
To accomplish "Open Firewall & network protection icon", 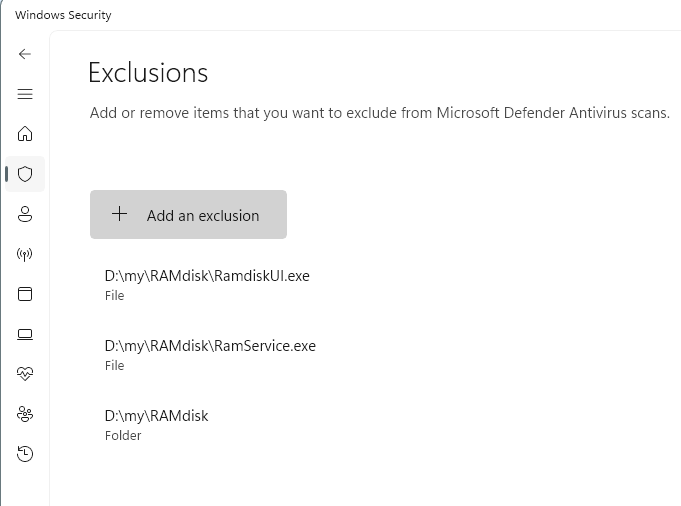I will click(25, 254).
